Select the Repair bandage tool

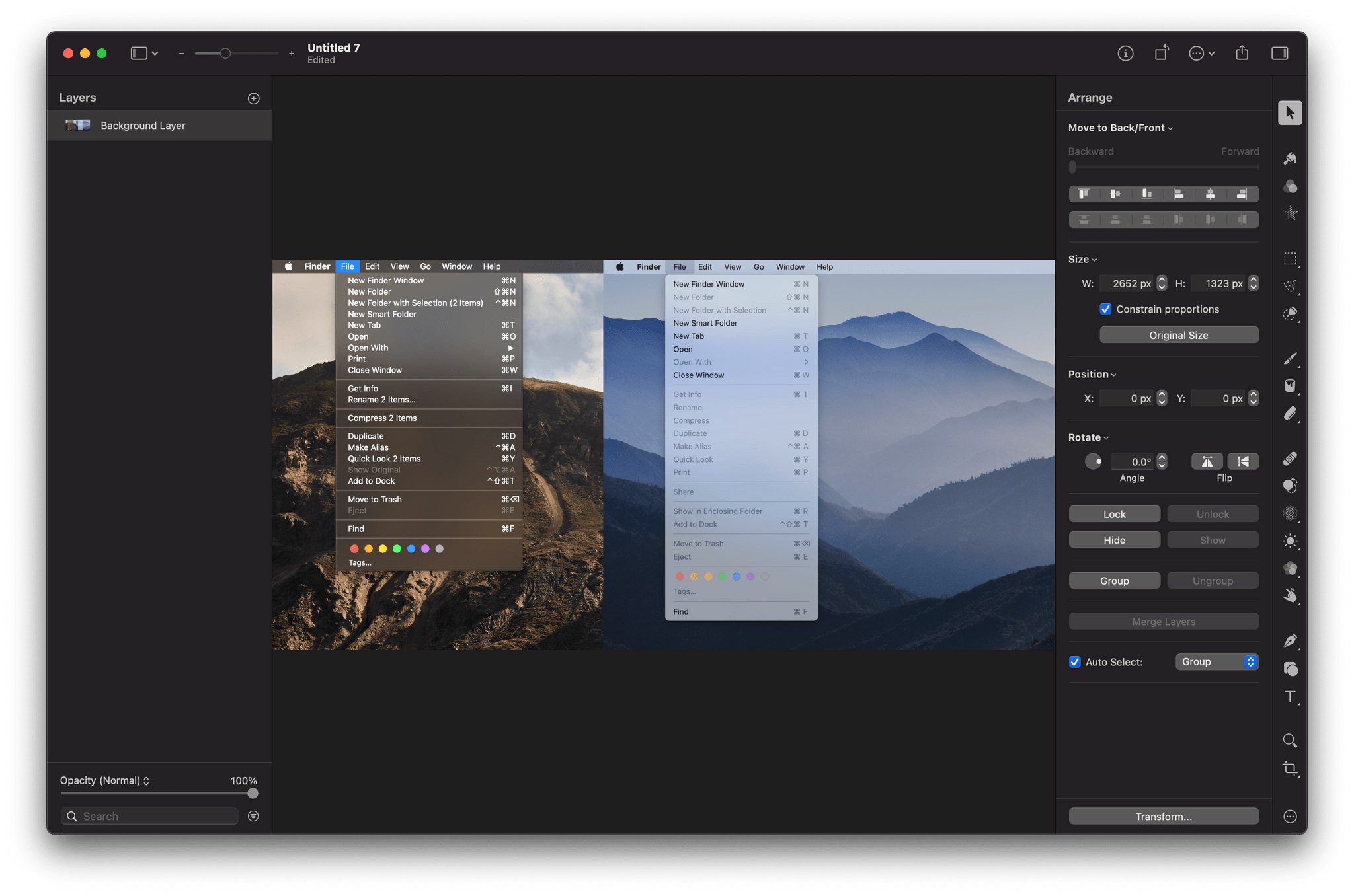point(1290,458)
